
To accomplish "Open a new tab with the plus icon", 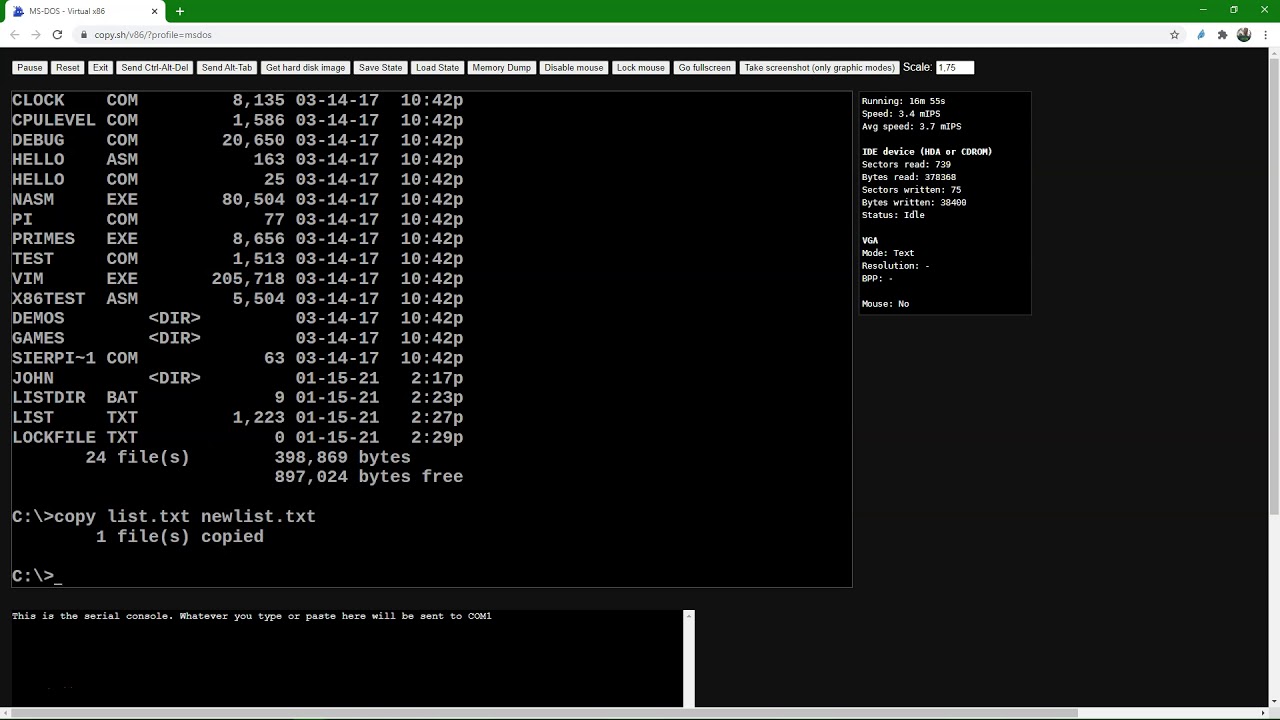I will [180, 11].
